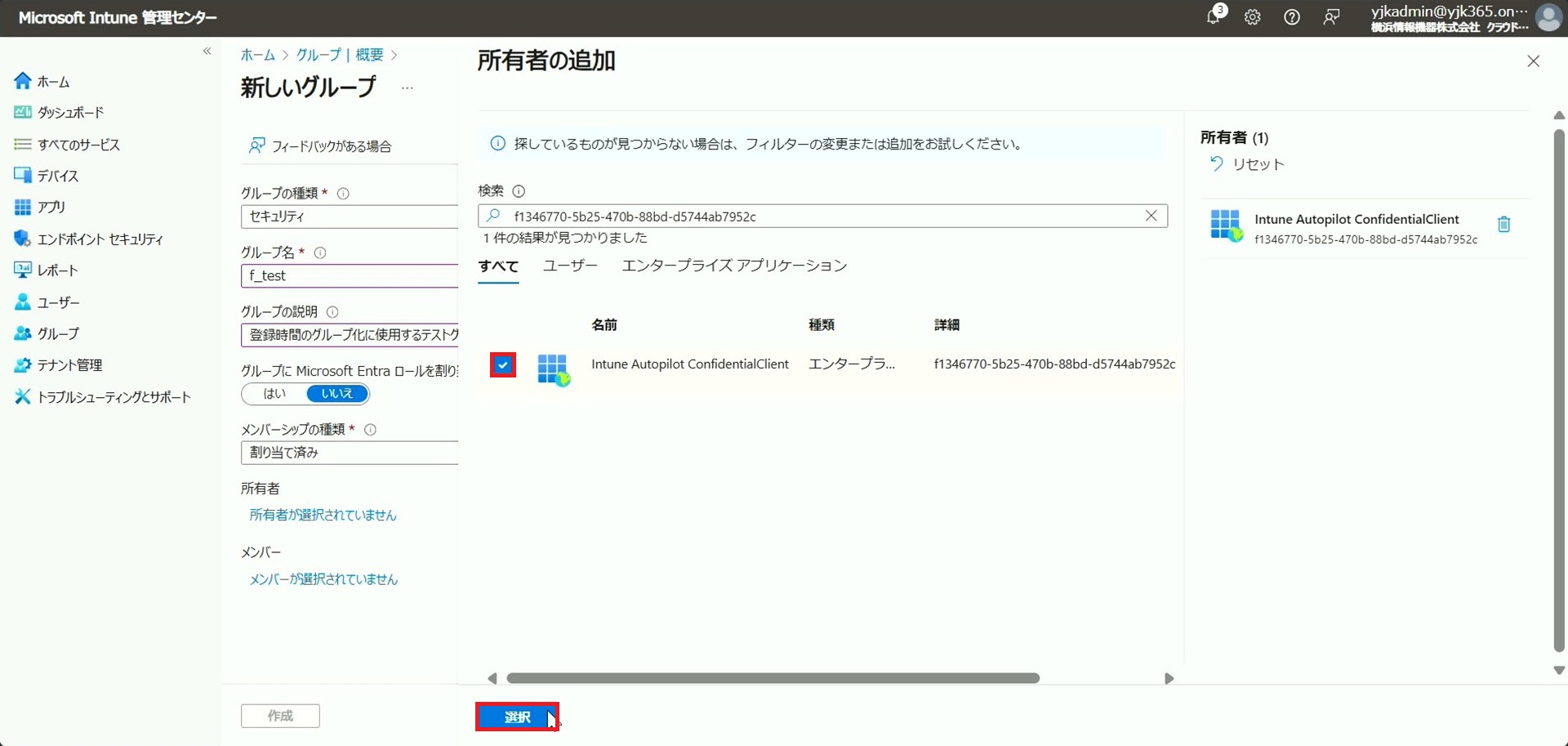1568x746 pixels.
Task: Click the search box with the GUID
Action: tap(822, 217)
